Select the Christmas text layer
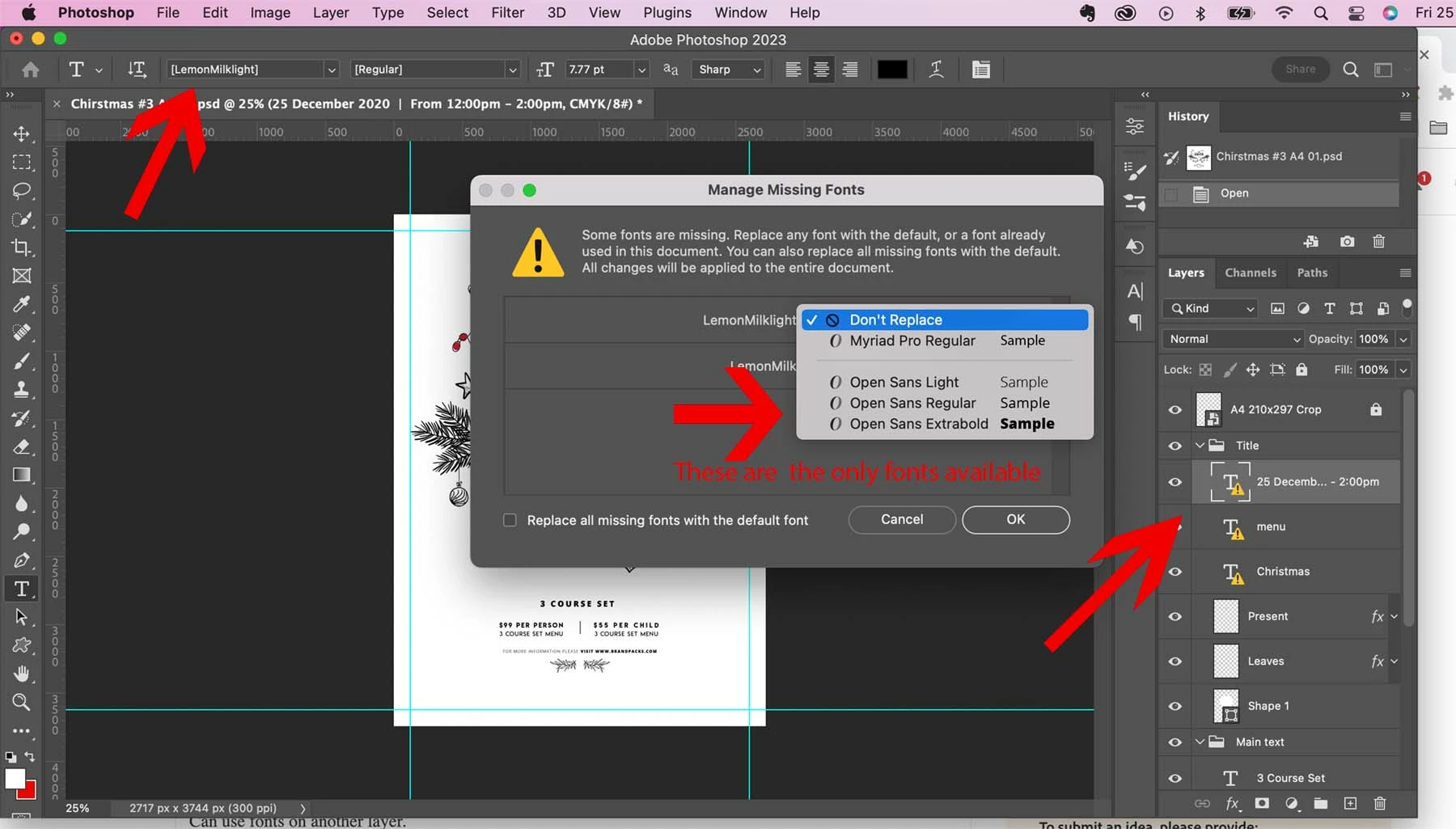 point(1297,572)
